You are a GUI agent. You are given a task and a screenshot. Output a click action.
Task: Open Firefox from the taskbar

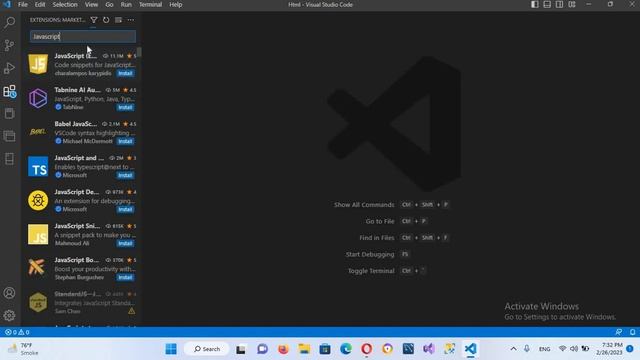click(x=283, y=349)
